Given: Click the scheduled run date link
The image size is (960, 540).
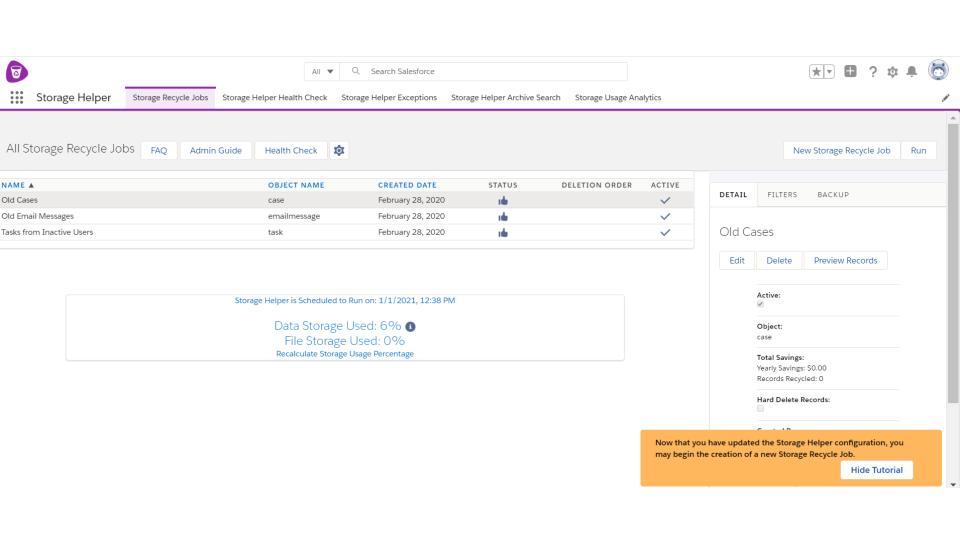Looking at the screenshot, I should 345,301.
